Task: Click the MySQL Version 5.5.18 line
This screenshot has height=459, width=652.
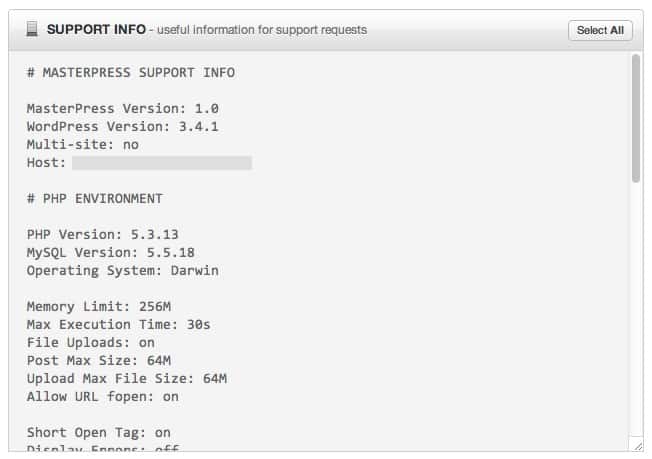Action: click(111, 252)
